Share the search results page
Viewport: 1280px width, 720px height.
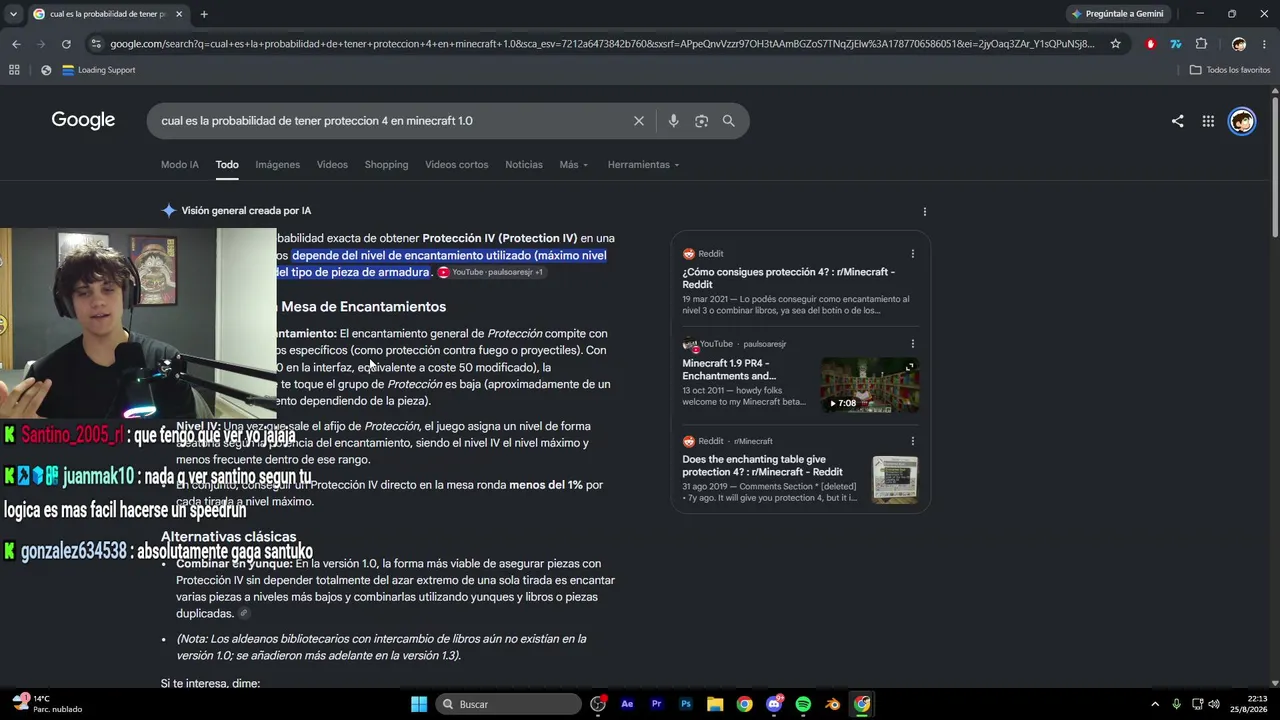click(x=1177, y=121)
